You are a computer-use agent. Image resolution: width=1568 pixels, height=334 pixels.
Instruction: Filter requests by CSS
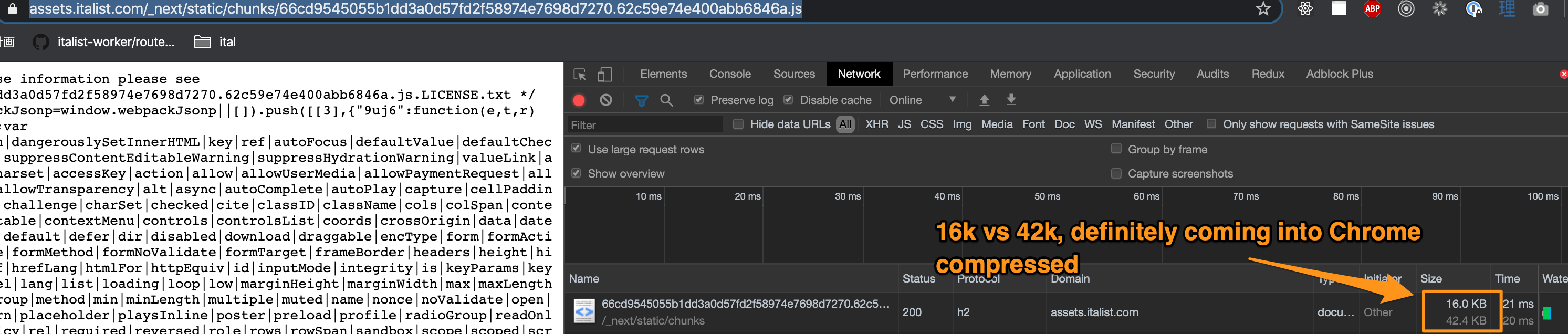(x=932, y=124)
